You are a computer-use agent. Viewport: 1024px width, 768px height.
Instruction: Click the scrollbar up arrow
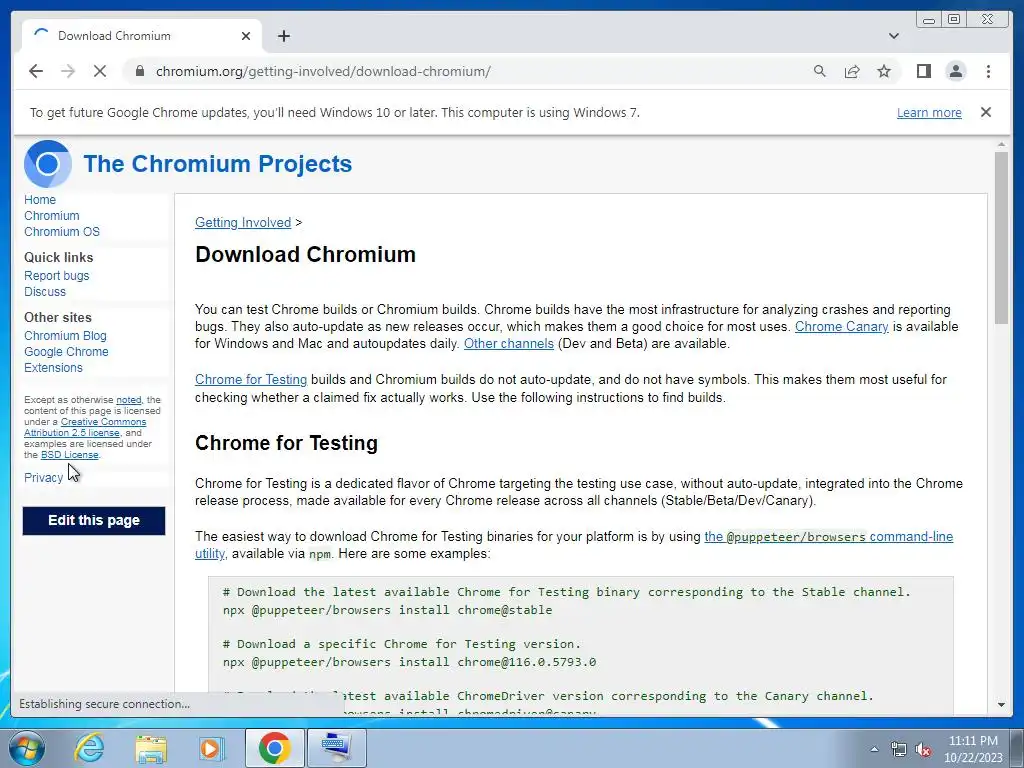[x=1001, y=144]
